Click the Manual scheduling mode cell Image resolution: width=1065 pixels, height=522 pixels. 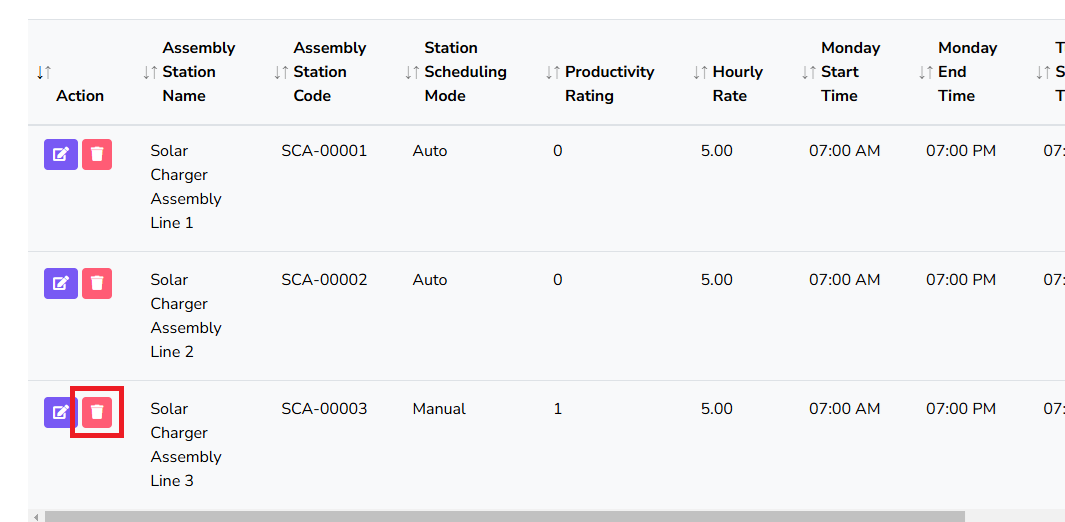click(x=439, y=409)
